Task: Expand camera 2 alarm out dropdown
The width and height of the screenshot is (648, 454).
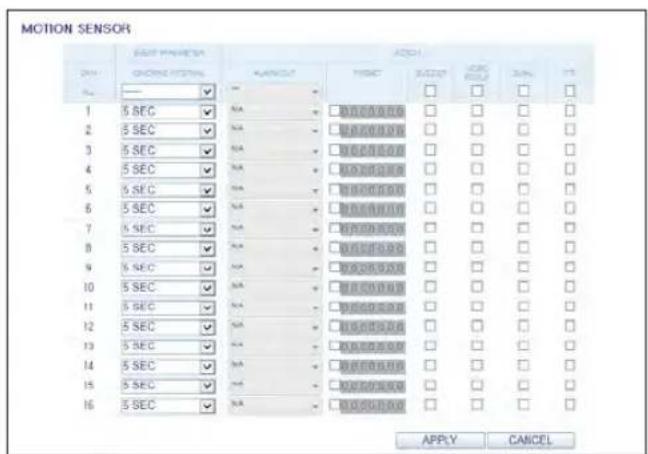Action: 275,131
